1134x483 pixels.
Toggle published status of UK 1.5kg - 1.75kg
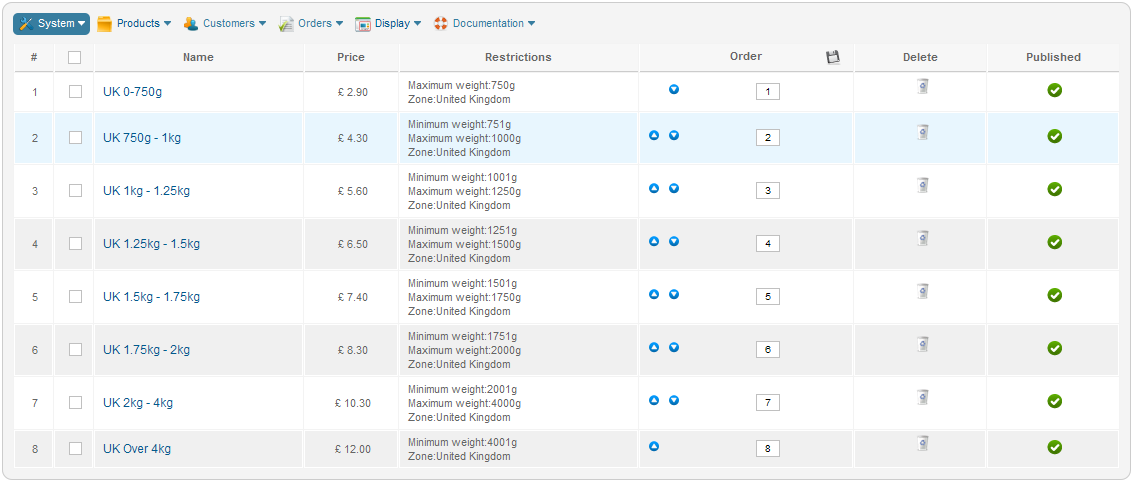pyautogui.click(x=1054, y=295)
